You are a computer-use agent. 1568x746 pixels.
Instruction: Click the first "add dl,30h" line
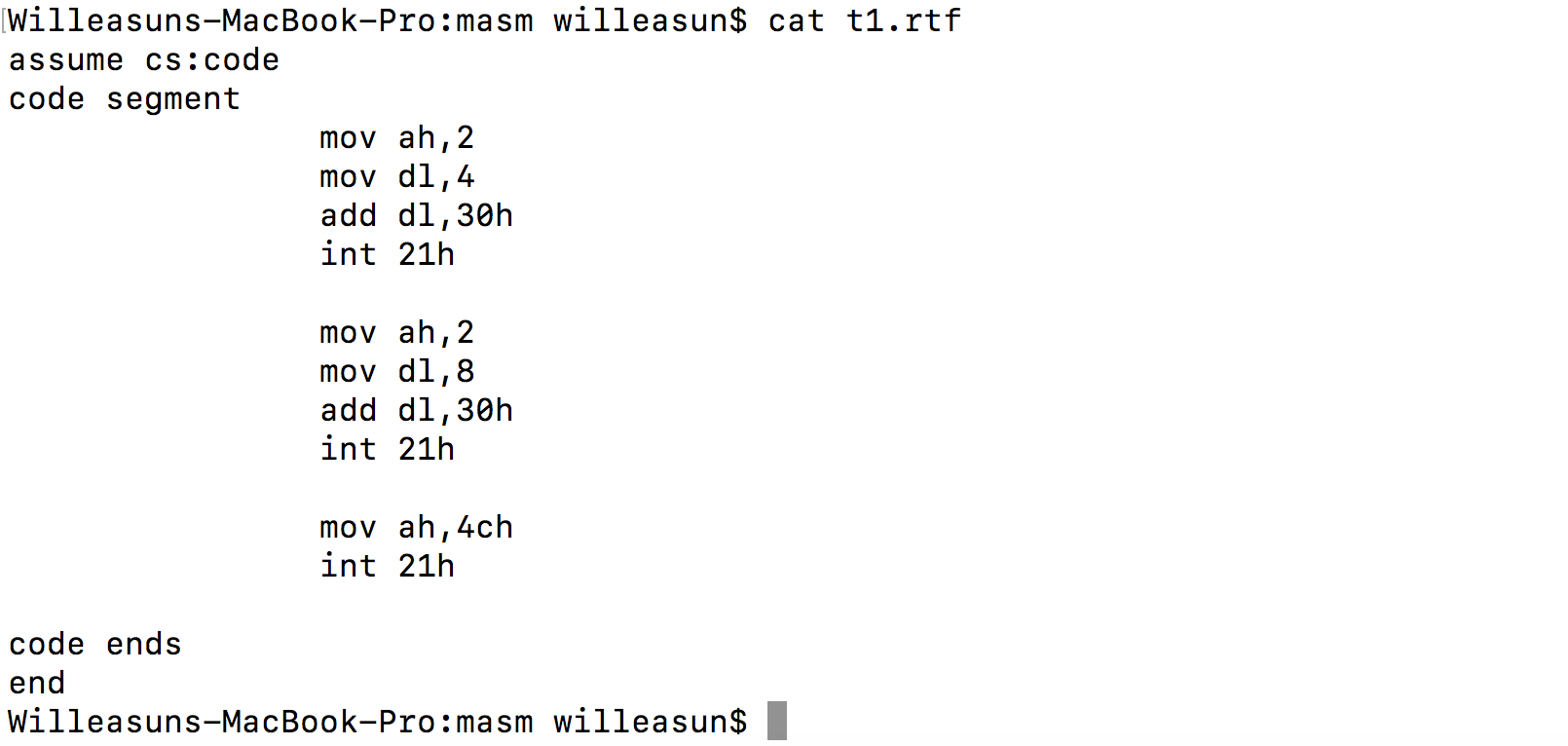416,216
